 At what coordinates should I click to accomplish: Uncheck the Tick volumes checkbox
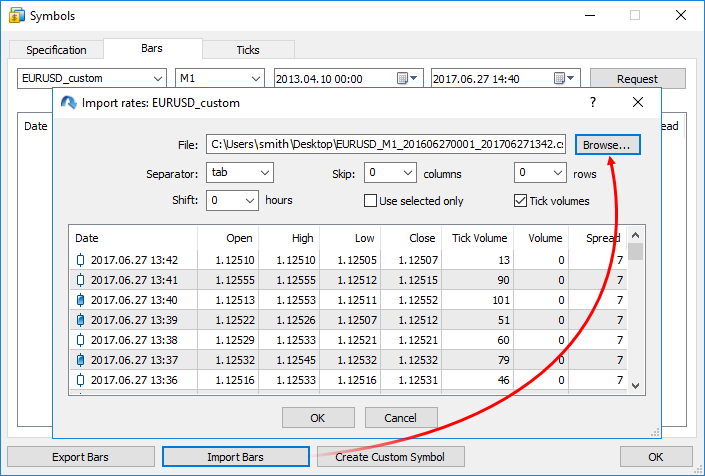(x=520, y=201)
